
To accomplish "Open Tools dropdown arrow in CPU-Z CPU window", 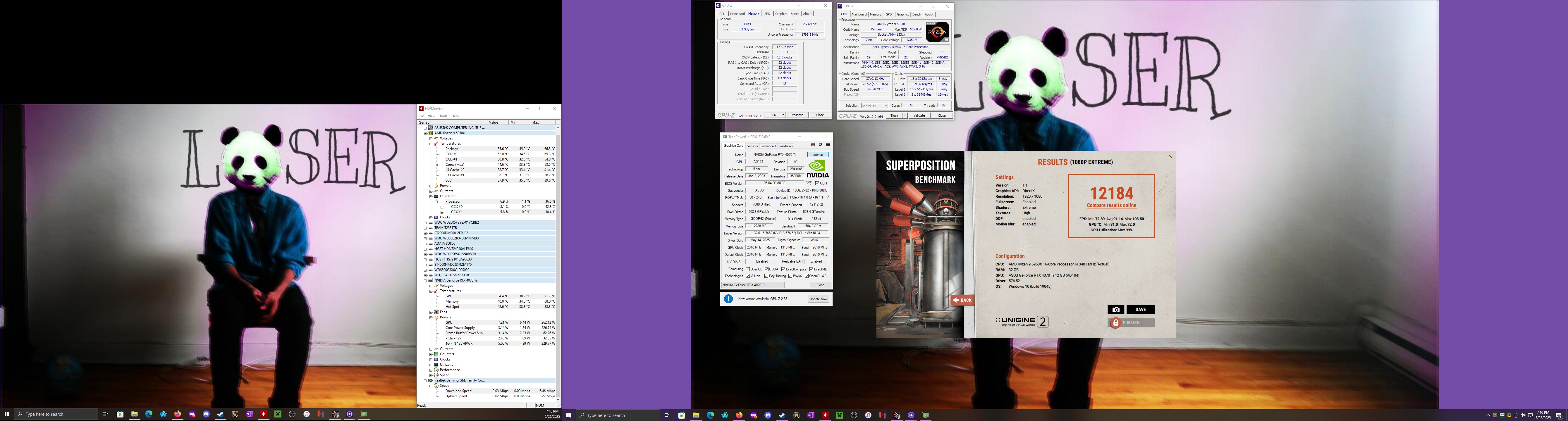I will click(905, 115).
